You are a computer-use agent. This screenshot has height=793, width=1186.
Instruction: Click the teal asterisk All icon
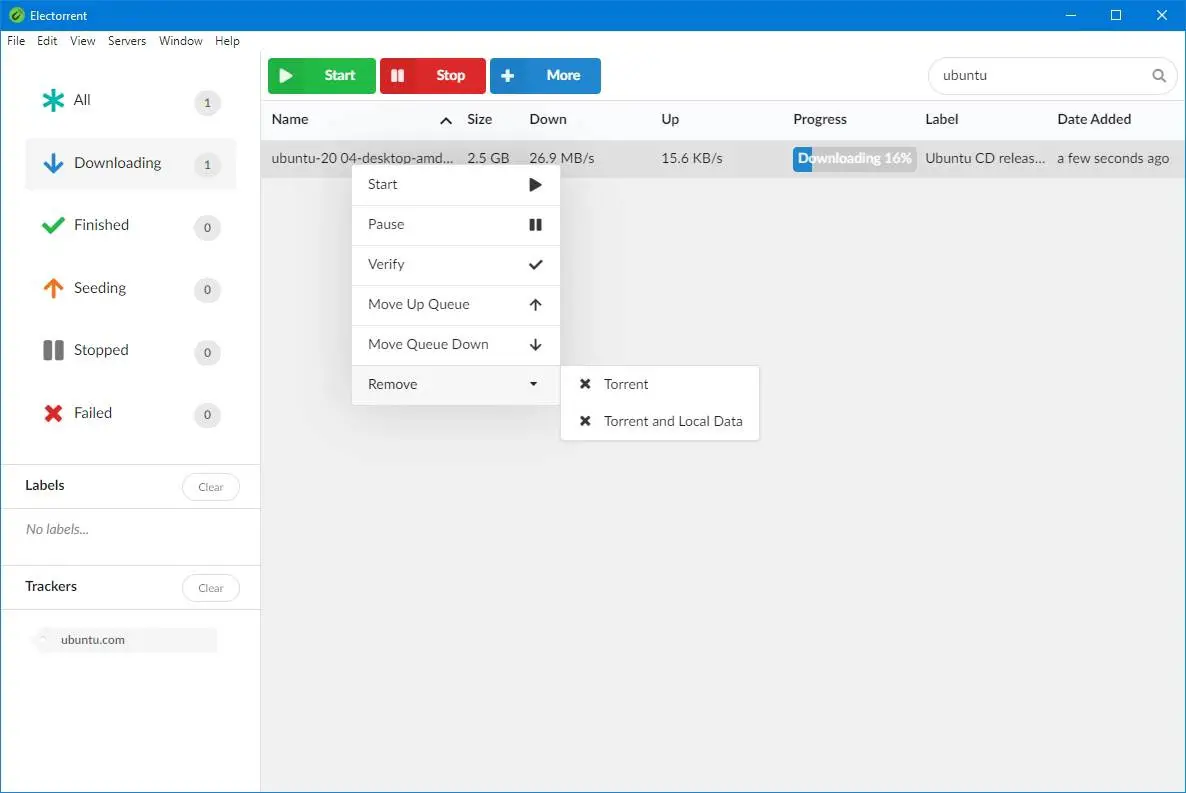53,101
